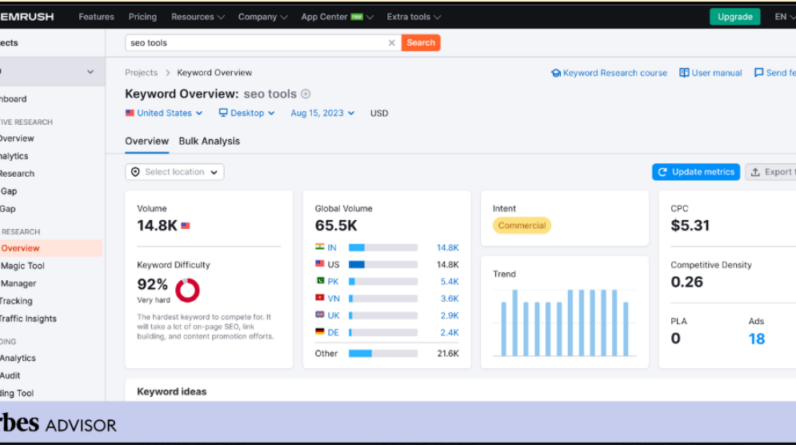The width and height of the screenshot is (796, 445).
Task: Click the Update metrics button
Action: [x=696, y=172]
